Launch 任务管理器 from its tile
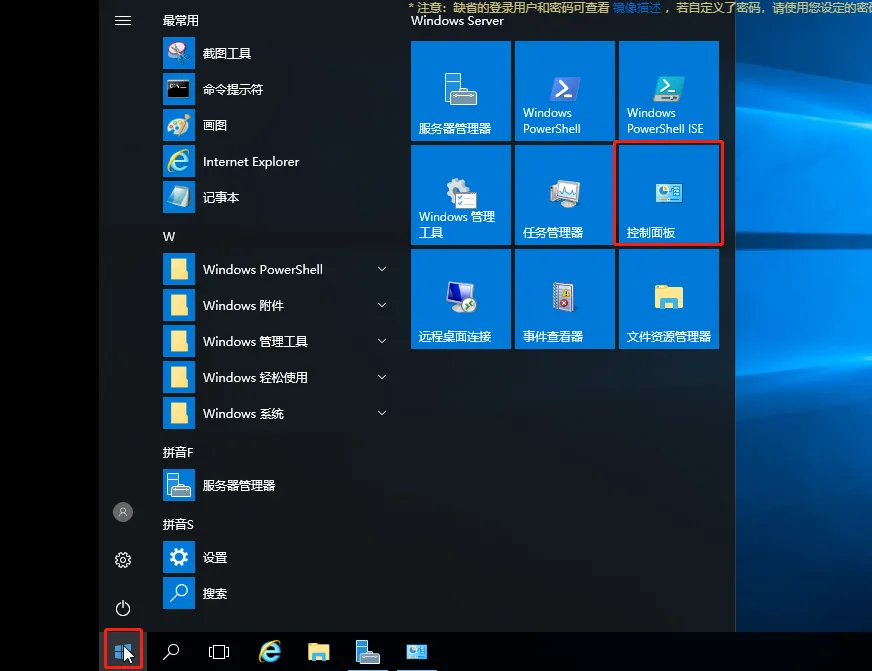 pos(564,195)
